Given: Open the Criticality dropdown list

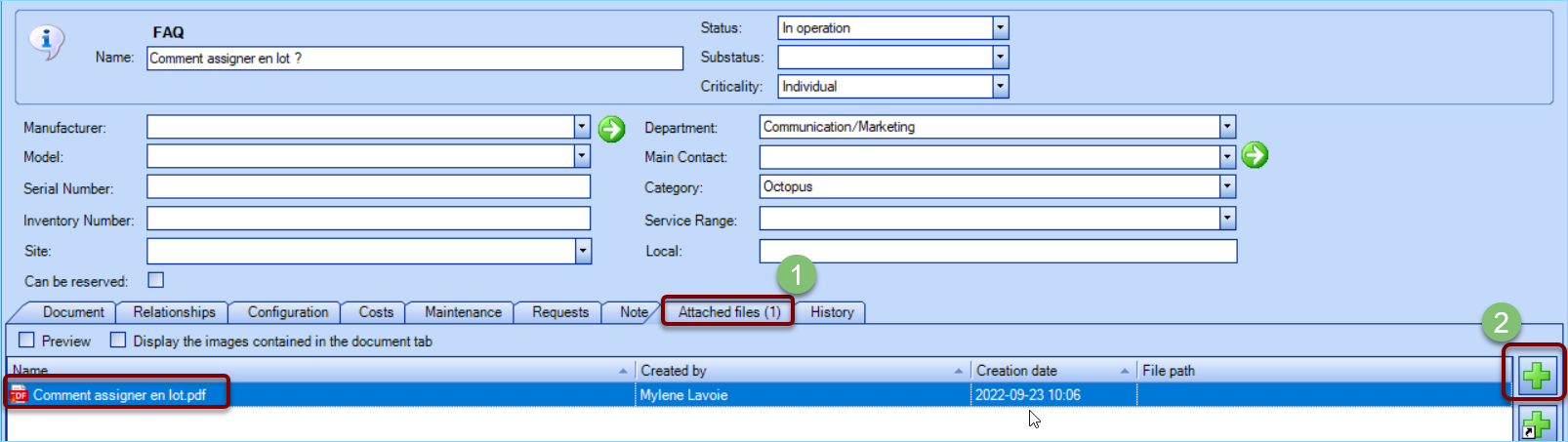Looking at the screenshot, I should [1000, 87].
